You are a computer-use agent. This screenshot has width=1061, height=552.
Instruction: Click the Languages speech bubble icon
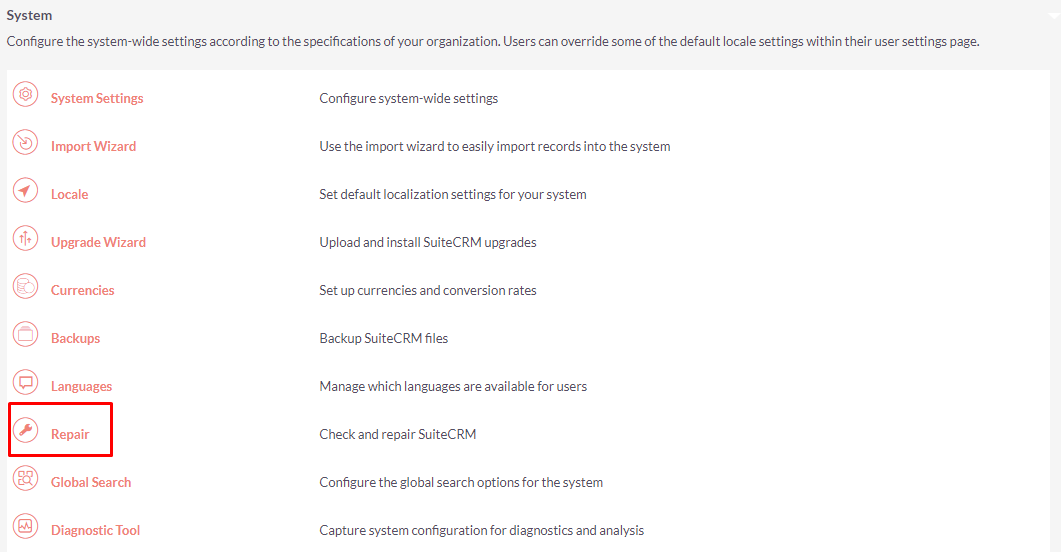click(26, 383)
